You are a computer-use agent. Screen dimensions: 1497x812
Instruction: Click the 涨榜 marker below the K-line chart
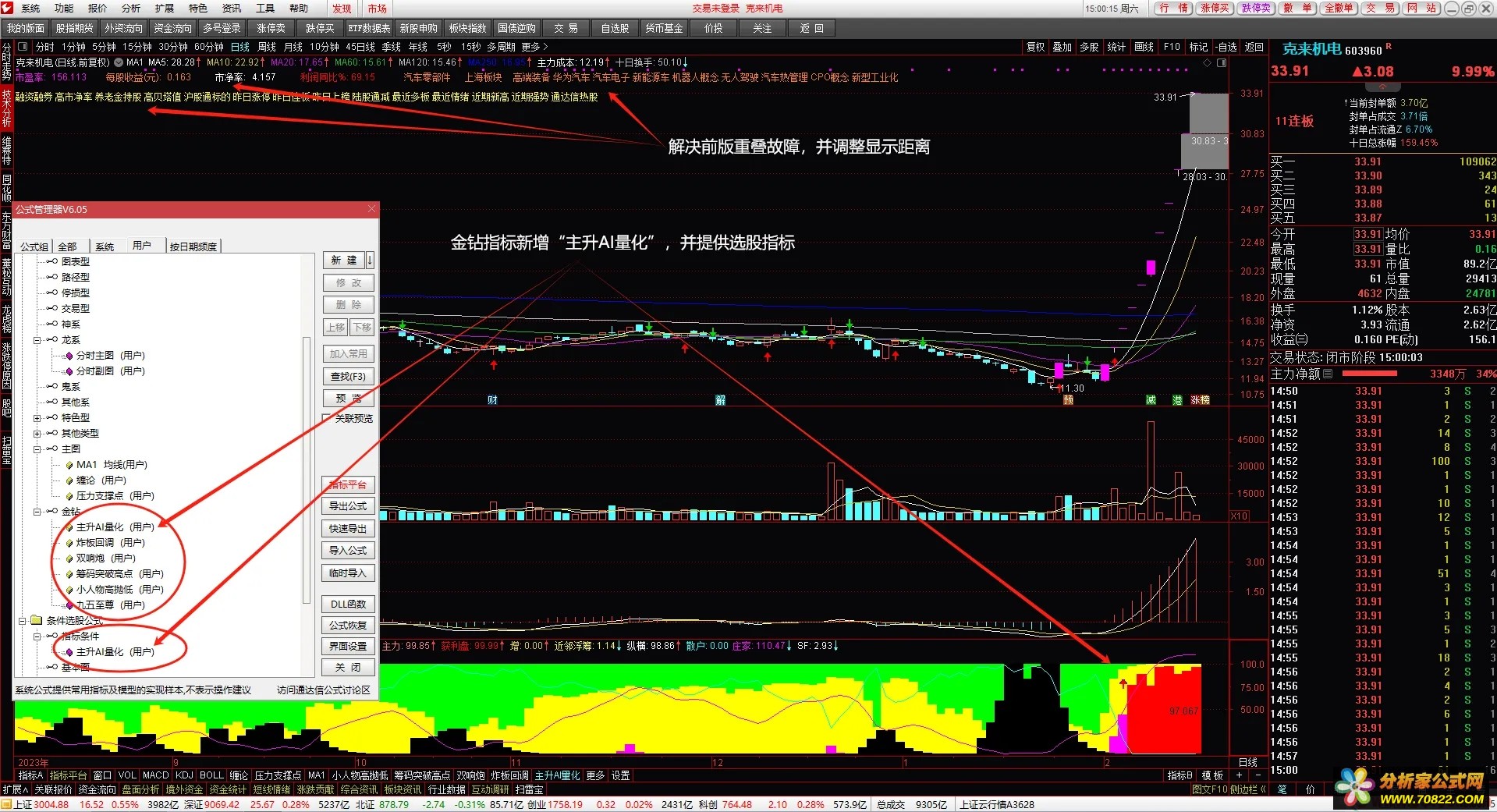click(x=1200, y=399)
